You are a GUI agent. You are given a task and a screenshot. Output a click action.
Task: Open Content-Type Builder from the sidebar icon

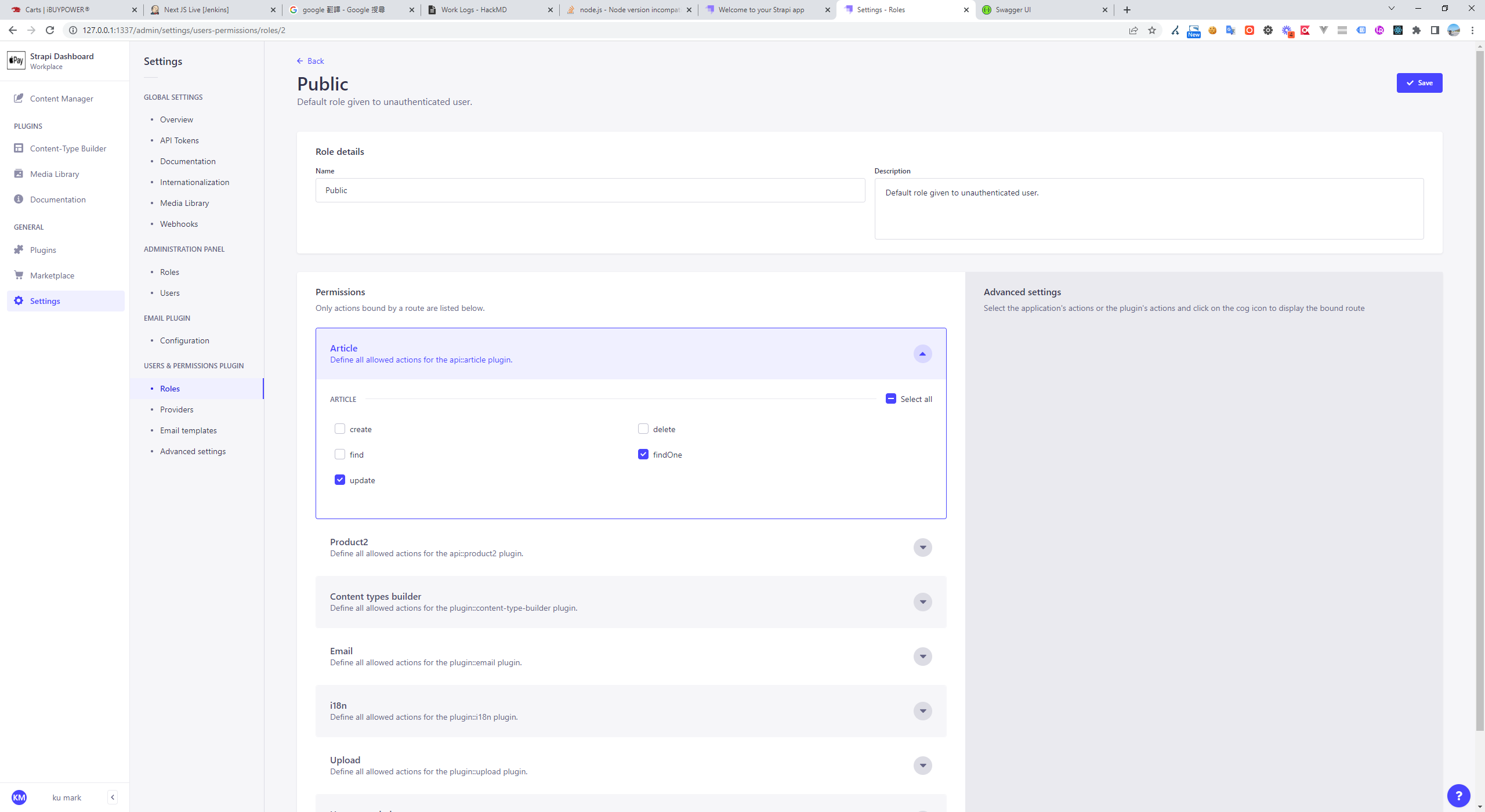[x=19, y=148]
